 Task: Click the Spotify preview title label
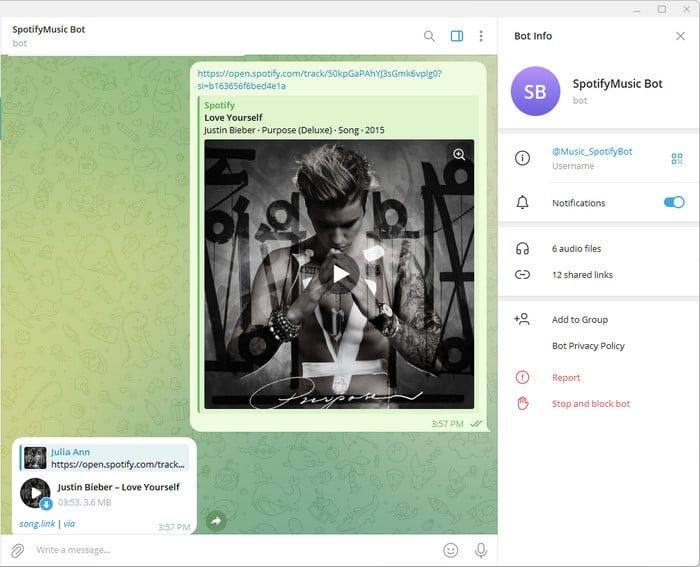(x=219, y=105)
